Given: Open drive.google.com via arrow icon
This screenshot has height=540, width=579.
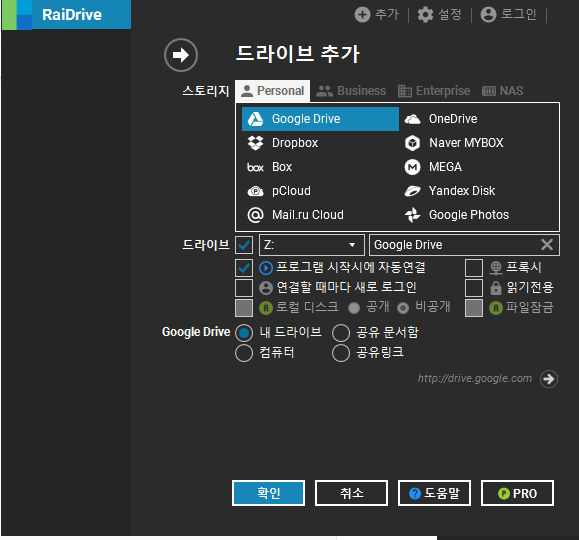Looking at the screenshot, I should [549, 379].
